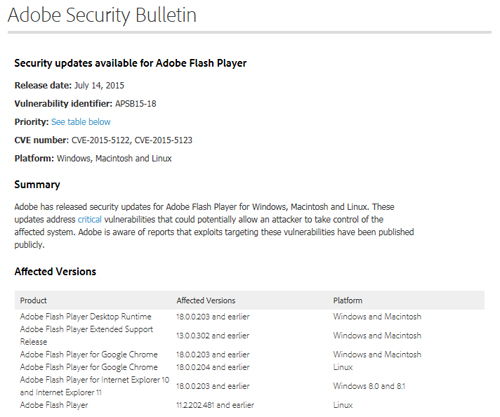Click the CVE-2015-5122 number text
Image resolution: width=500 pixels, height=417 pixels.
100,140
